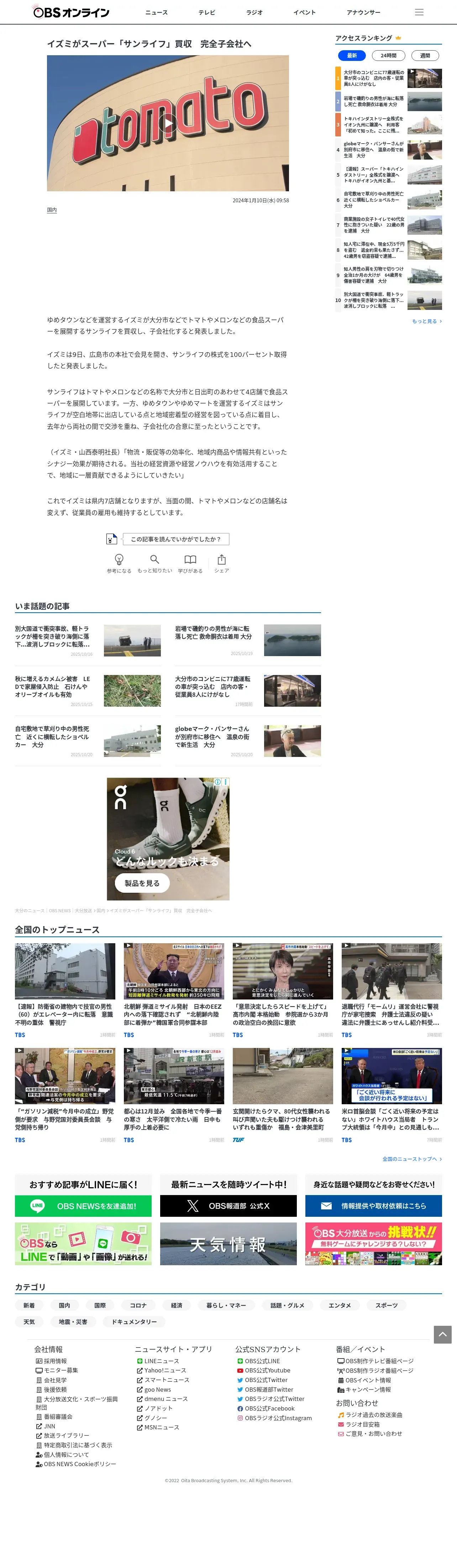Click LINEニュース footer link
The image size is (457, 1568).
point(158,1361)
